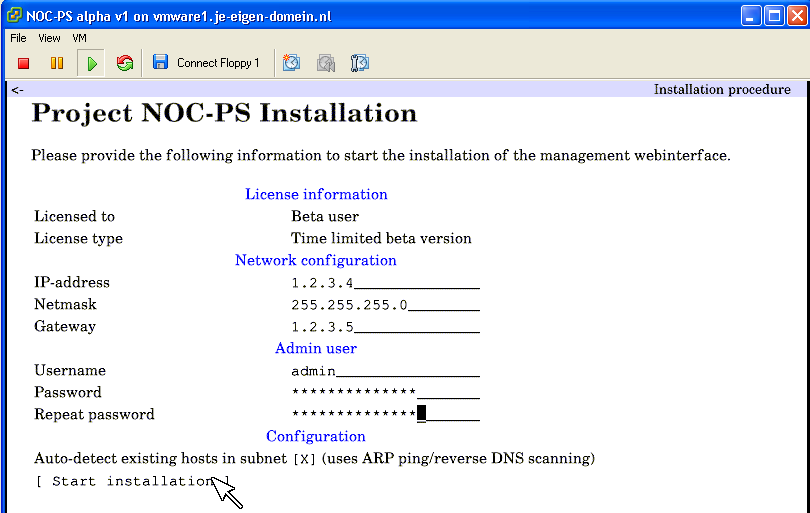Click the green play power-on button
Image resolution: width=810 pixels, height=513 pixels.
pyautogui.click(x=91, y=63)
